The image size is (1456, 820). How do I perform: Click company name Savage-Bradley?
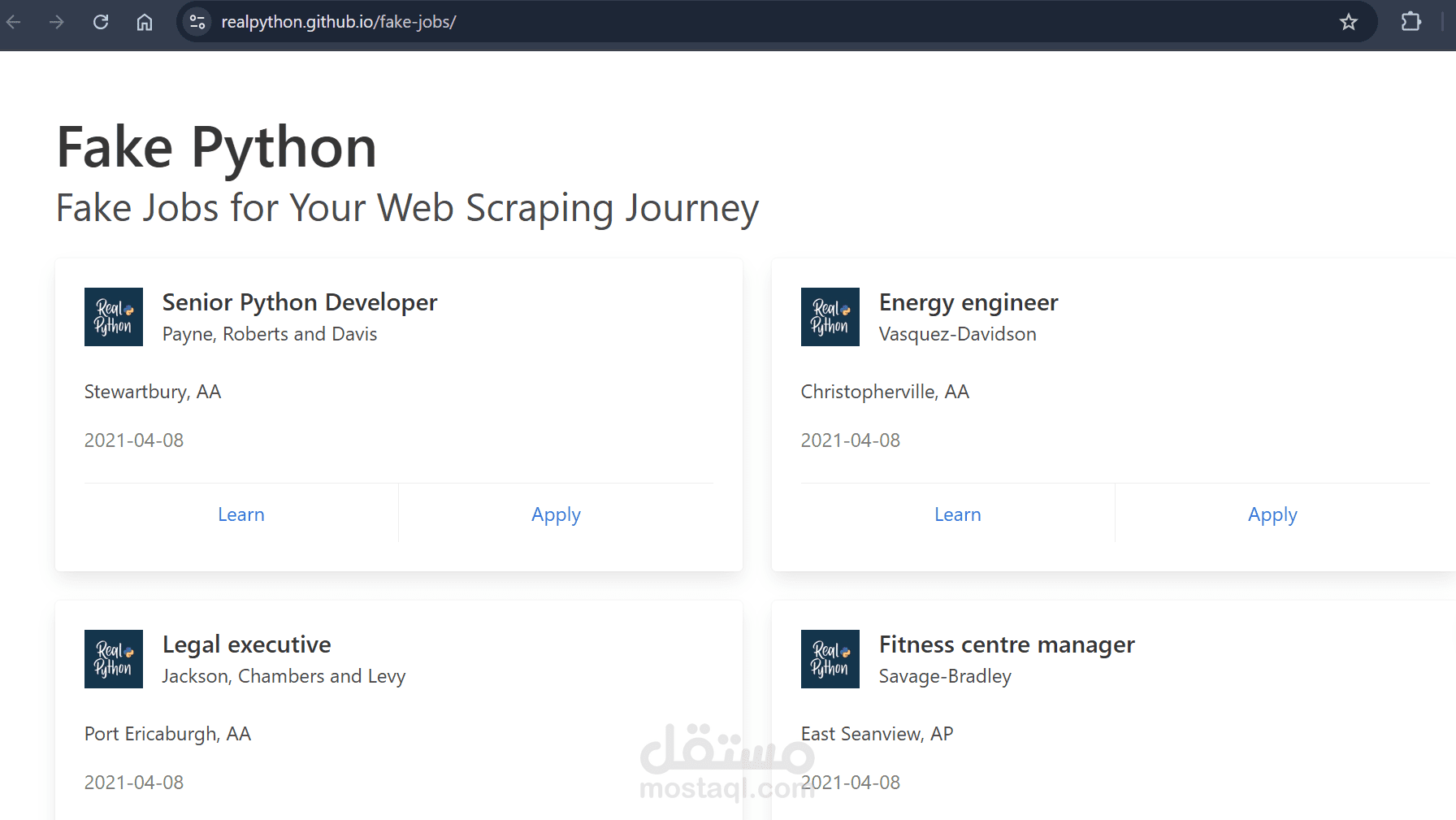(x=946, y=676)
